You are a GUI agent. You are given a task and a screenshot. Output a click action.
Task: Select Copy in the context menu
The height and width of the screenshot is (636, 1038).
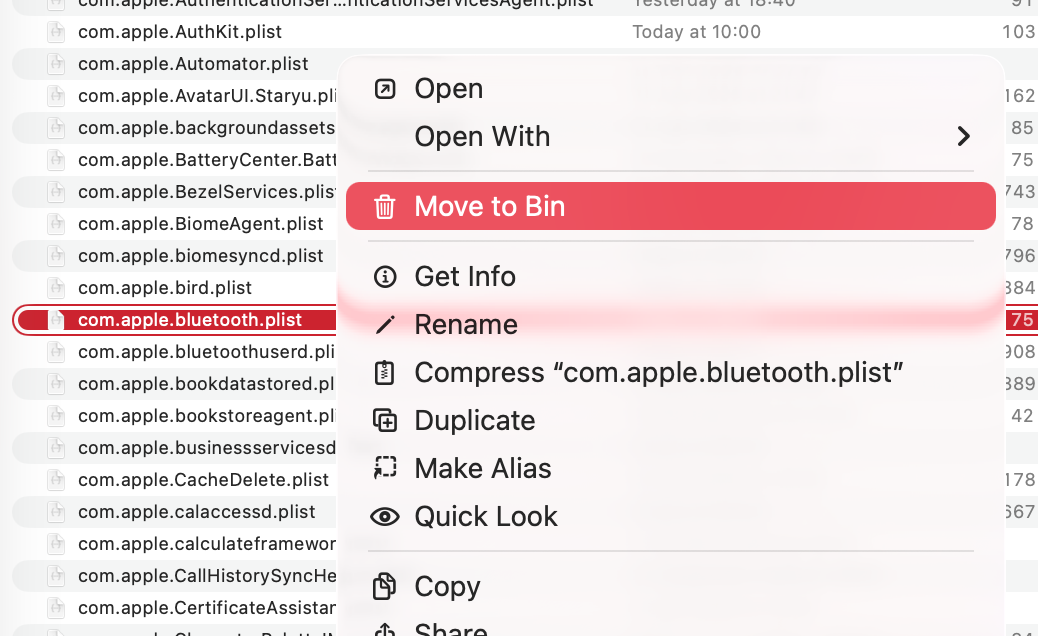671,586
